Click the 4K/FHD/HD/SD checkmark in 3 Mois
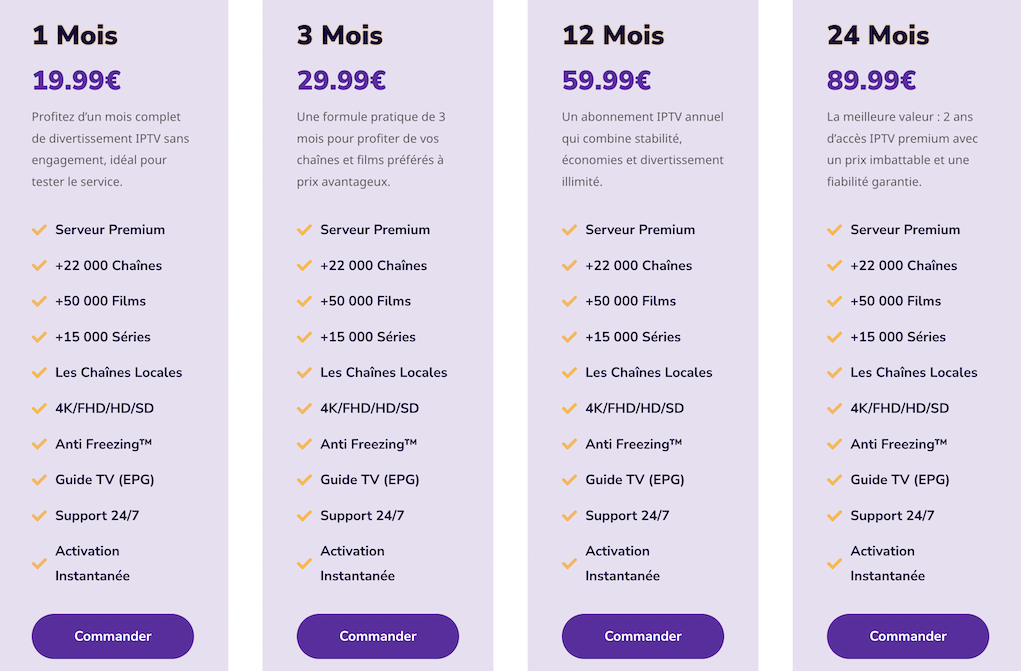Viewport: 1021px width, 671px height. point(305,409)
